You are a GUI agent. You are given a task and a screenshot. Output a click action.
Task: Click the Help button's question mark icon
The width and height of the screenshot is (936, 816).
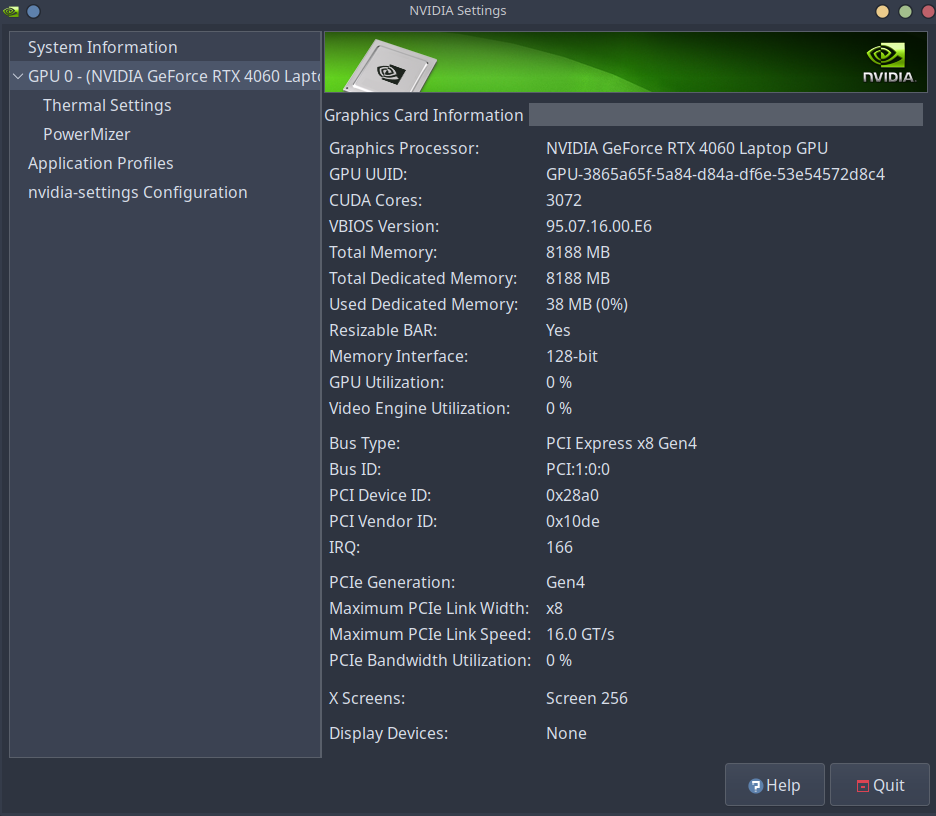[755, 786]
